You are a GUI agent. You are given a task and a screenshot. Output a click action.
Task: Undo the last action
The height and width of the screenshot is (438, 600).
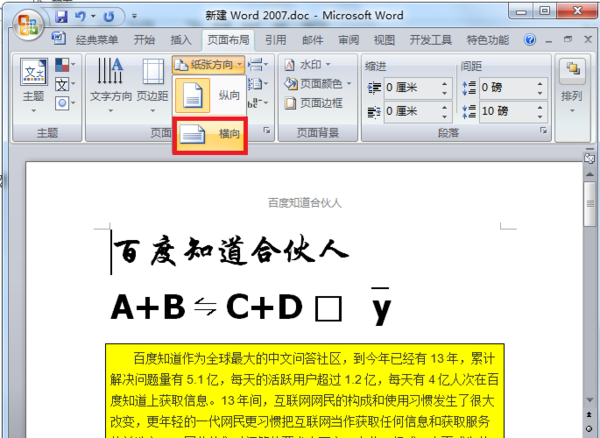[80, 16]
